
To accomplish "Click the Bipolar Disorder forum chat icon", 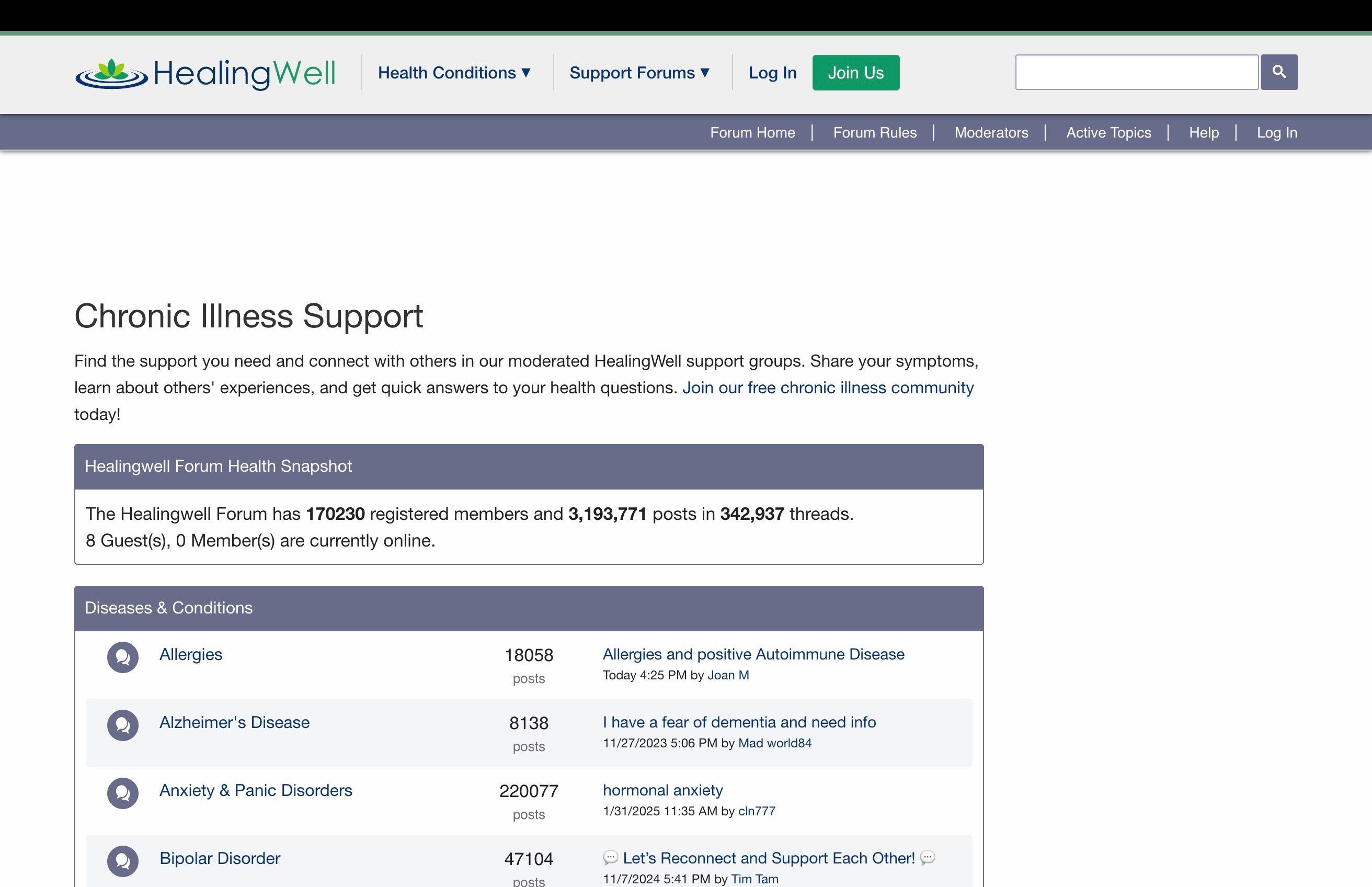I will pos(123,861).
